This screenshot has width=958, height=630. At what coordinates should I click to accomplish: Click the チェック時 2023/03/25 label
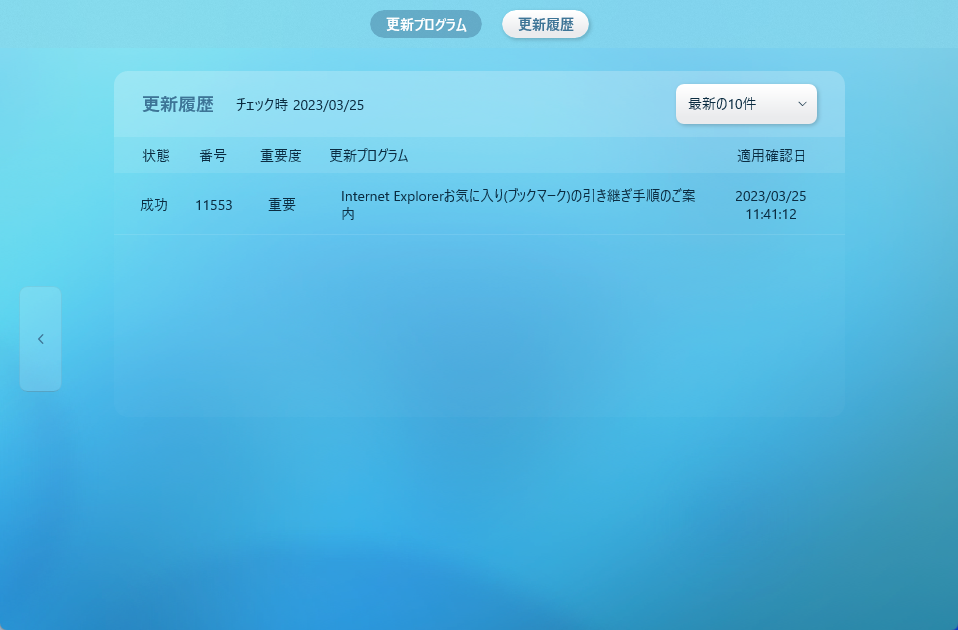300,105
